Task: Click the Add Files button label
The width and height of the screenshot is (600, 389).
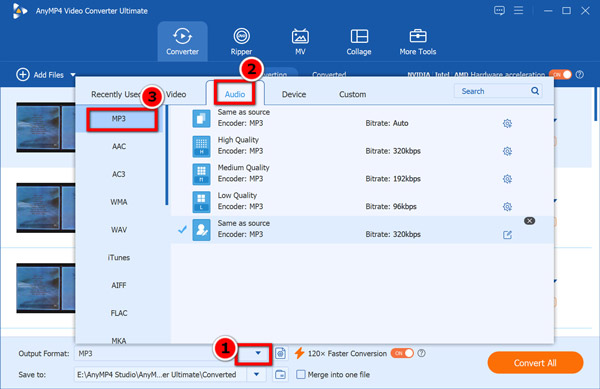Action: coord(49,75)
